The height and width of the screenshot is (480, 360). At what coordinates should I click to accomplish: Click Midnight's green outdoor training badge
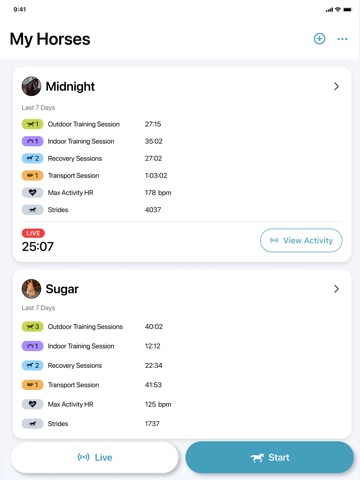(x=32, y=124)
